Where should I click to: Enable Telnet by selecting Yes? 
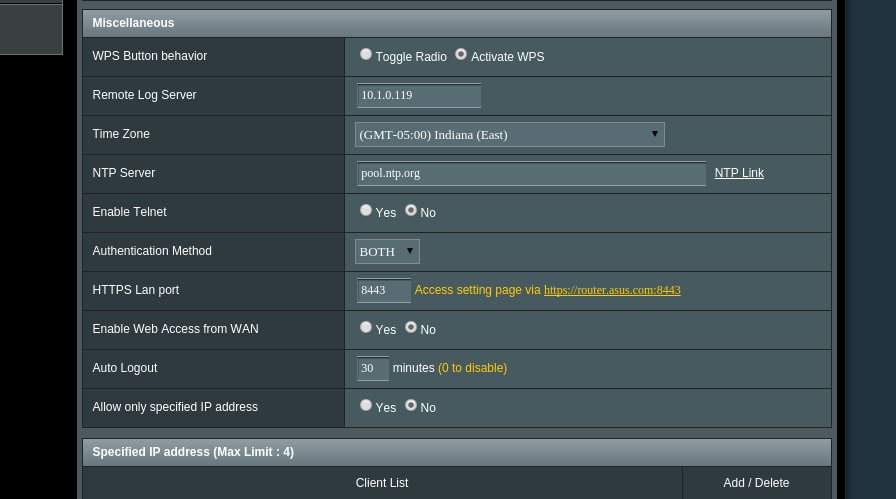tap(366, 210)
